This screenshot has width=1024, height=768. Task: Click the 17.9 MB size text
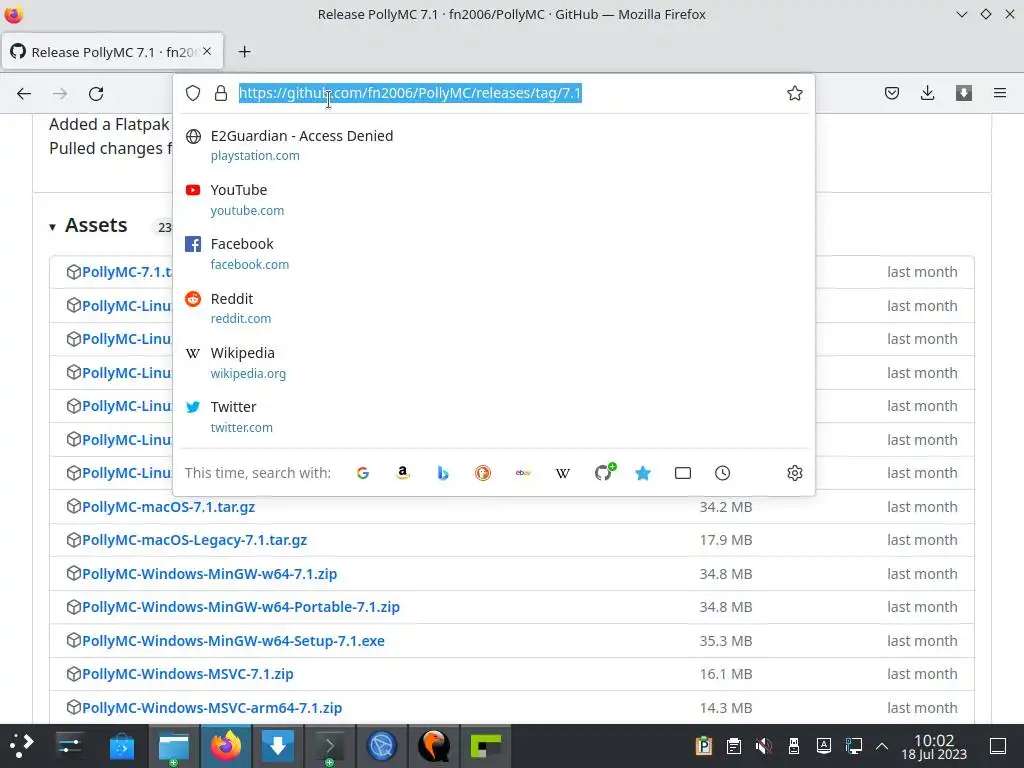(x=726, y=540)
